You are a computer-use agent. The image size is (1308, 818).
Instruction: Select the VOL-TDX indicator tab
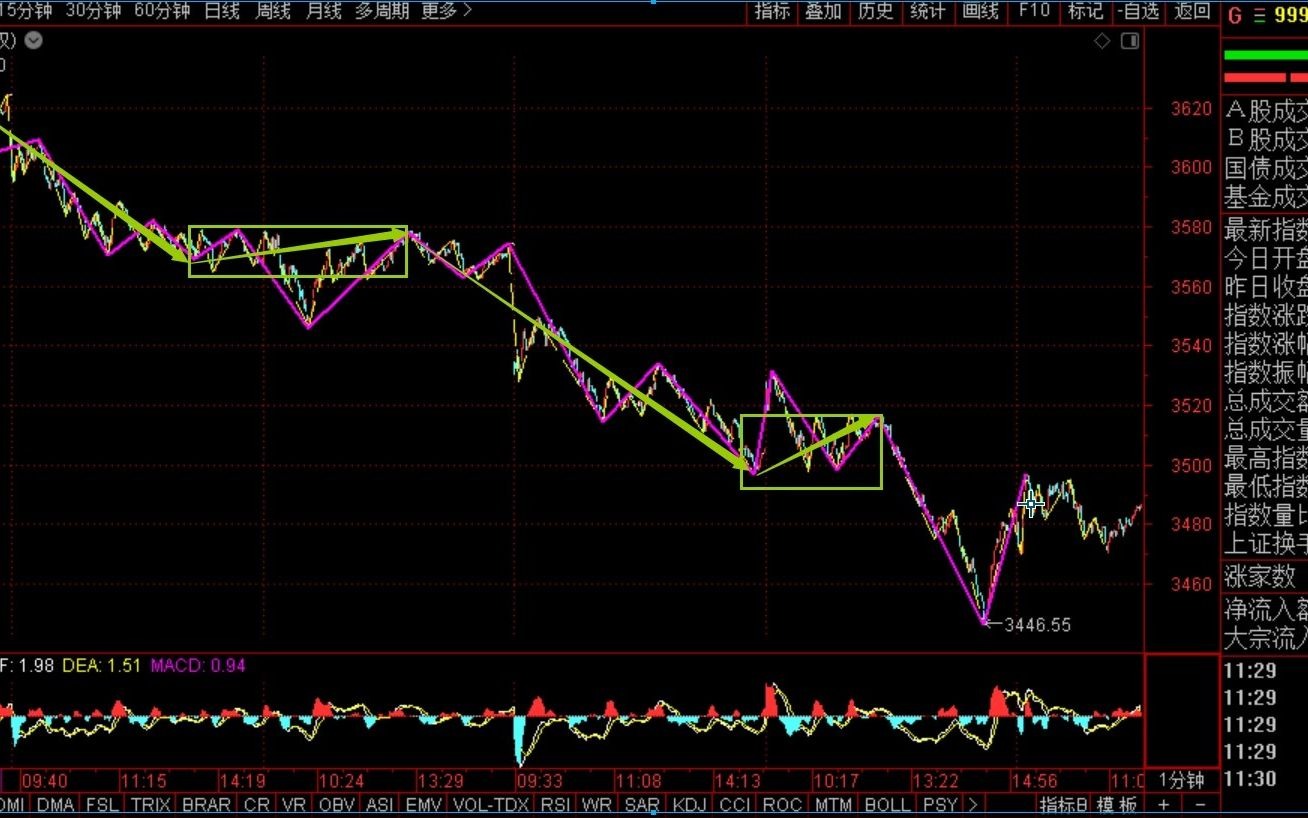(491, 804)
